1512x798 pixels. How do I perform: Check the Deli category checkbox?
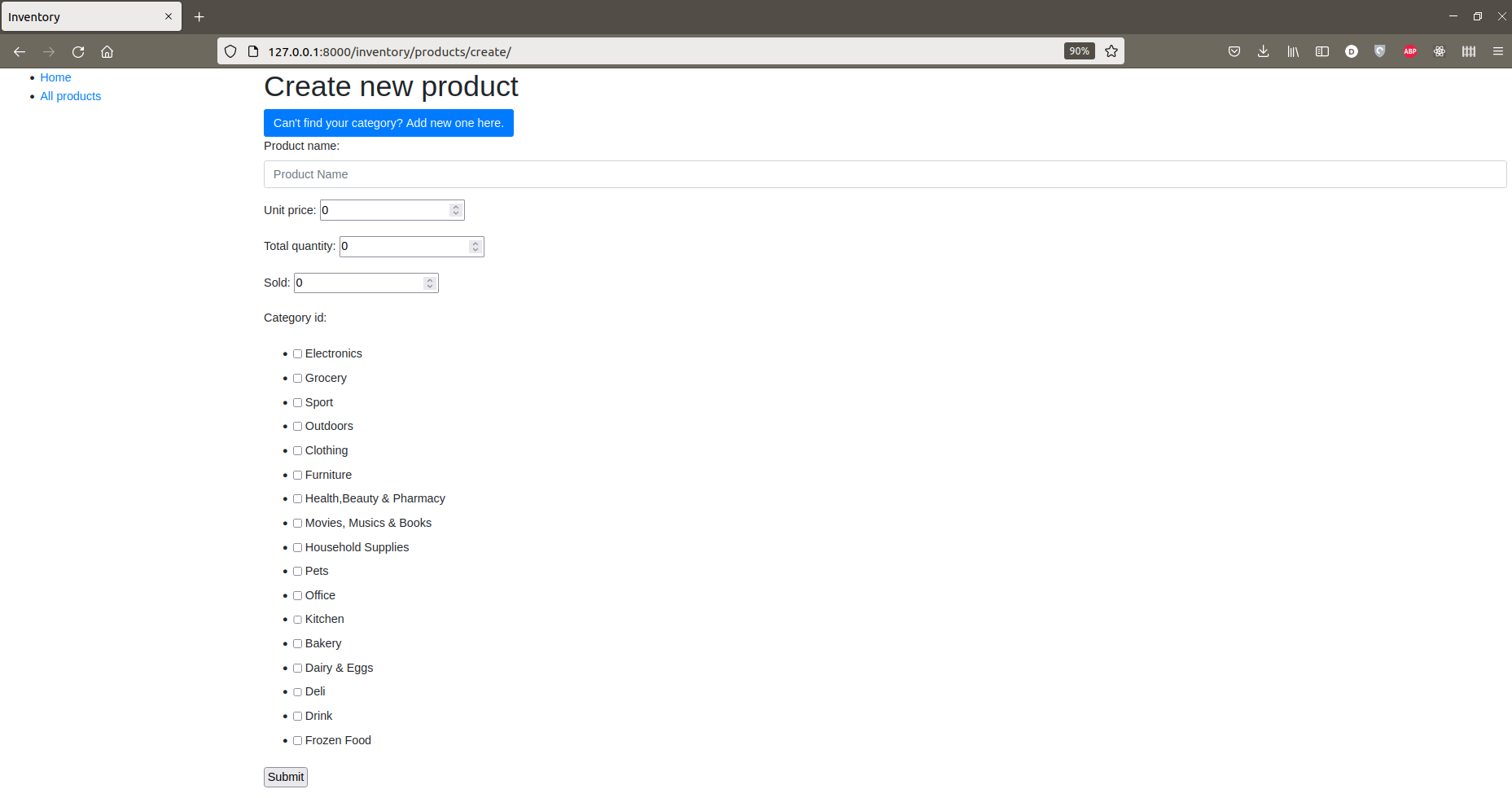pos(298,692)
